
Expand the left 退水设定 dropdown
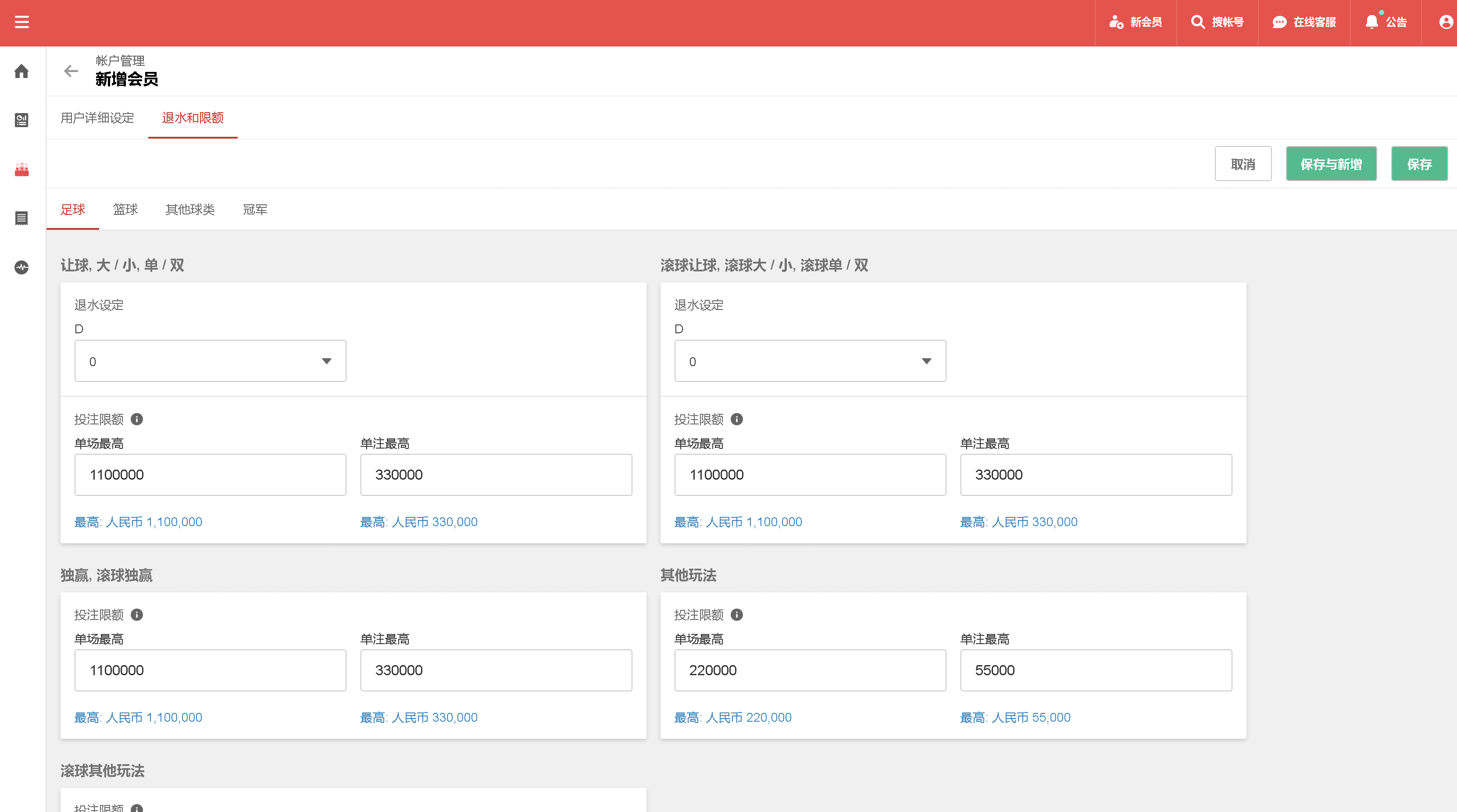point(210,361)
